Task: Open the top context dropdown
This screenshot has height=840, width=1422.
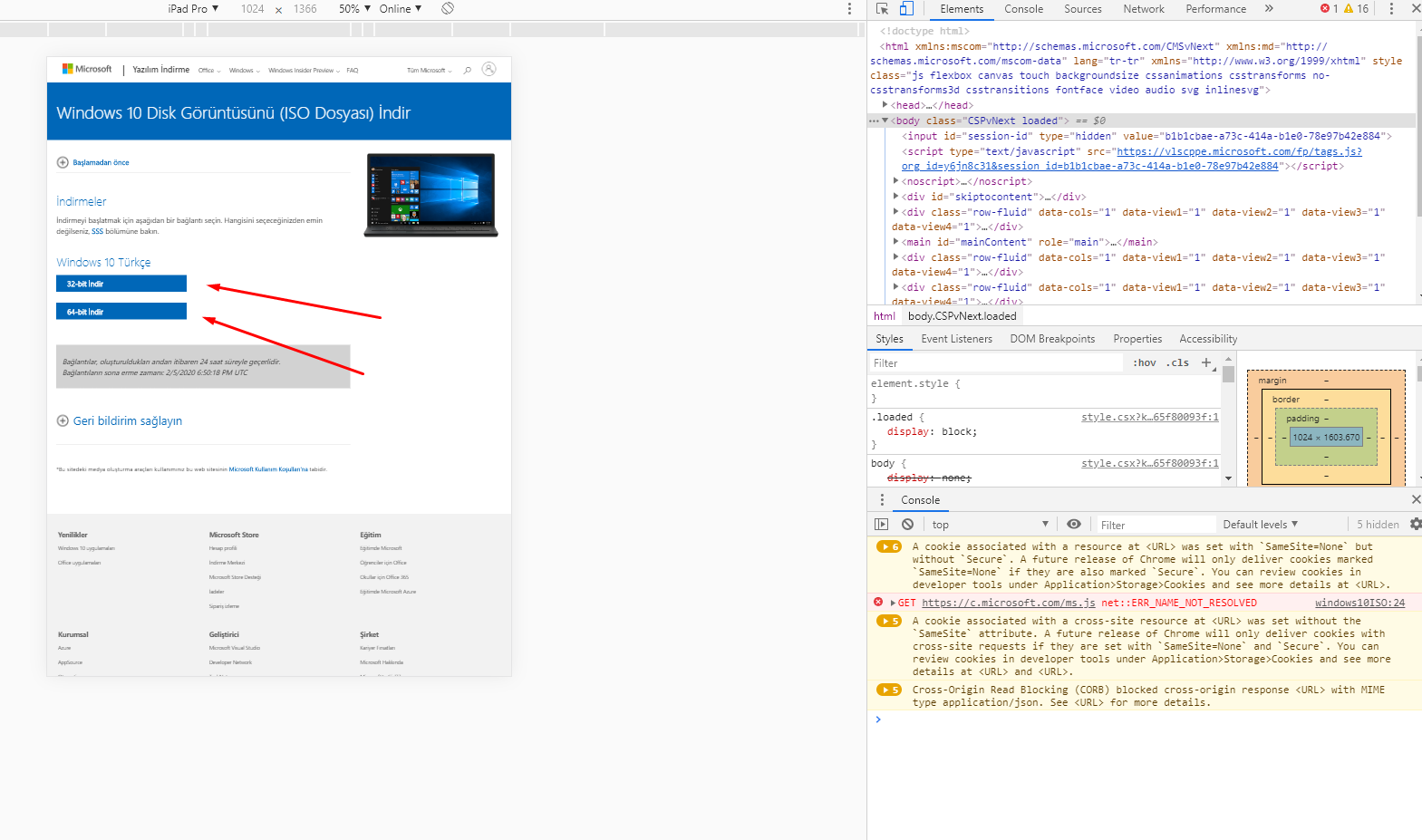Action: coord(990,525)
